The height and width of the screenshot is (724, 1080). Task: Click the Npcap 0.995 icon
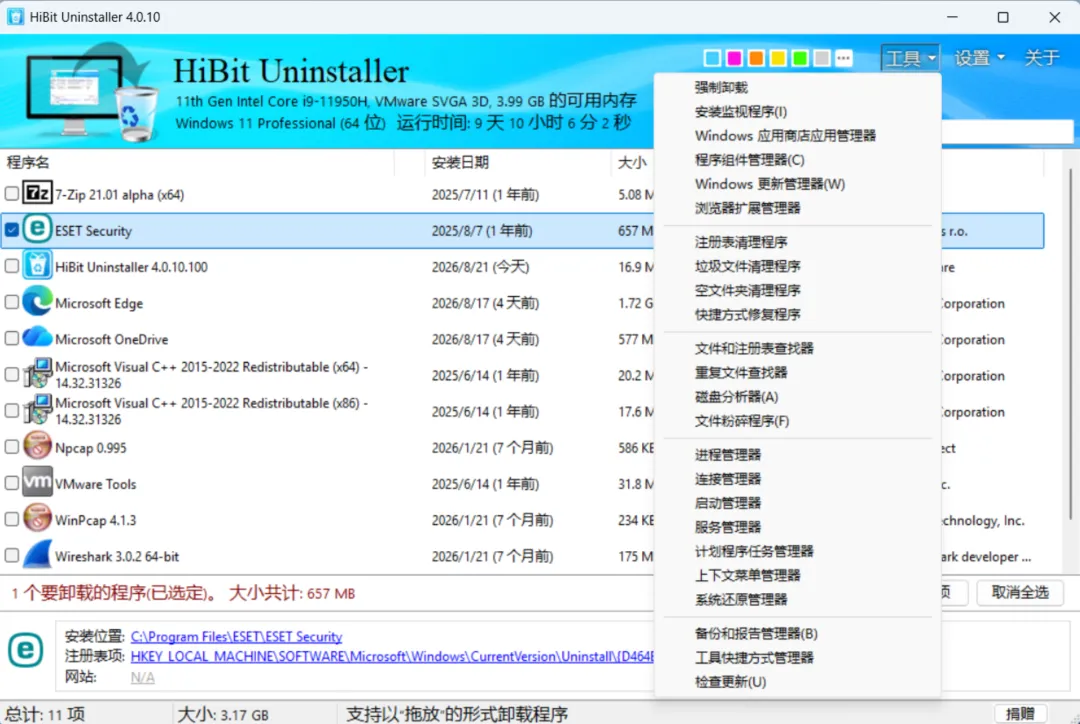pos(37,446)
